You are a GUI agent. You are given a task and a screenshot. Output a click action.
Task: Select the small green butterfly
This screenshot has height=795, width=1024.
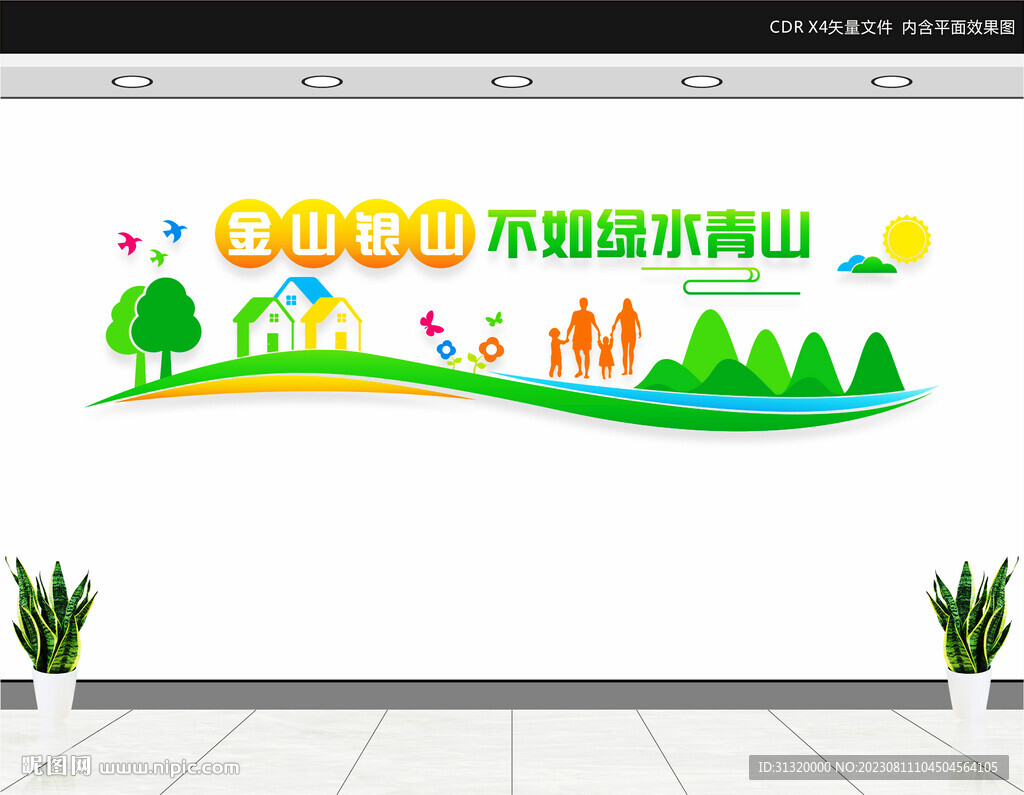click(494, 319)
